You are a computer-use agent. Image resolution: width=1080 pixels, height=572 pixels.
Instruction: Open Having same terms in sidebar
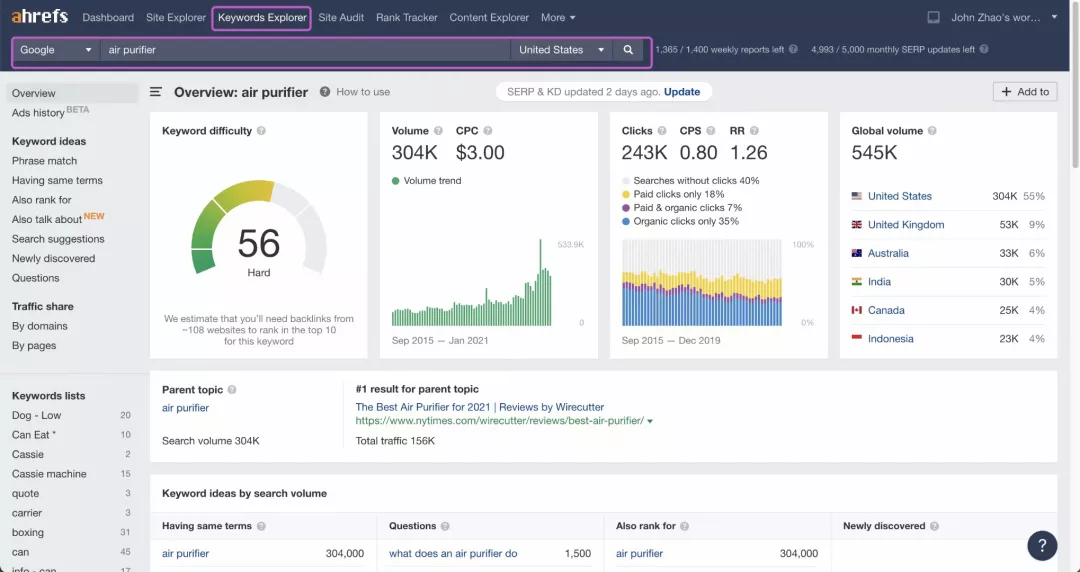click(x=57, y=181)
